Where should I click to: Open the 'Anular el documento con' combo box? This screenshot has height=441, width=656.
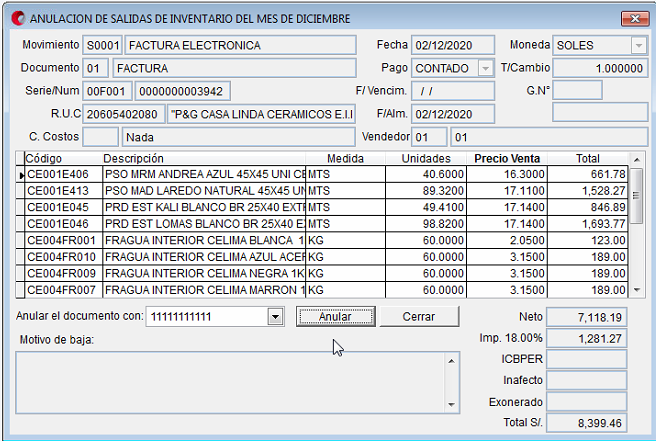(x=275, y=316)
